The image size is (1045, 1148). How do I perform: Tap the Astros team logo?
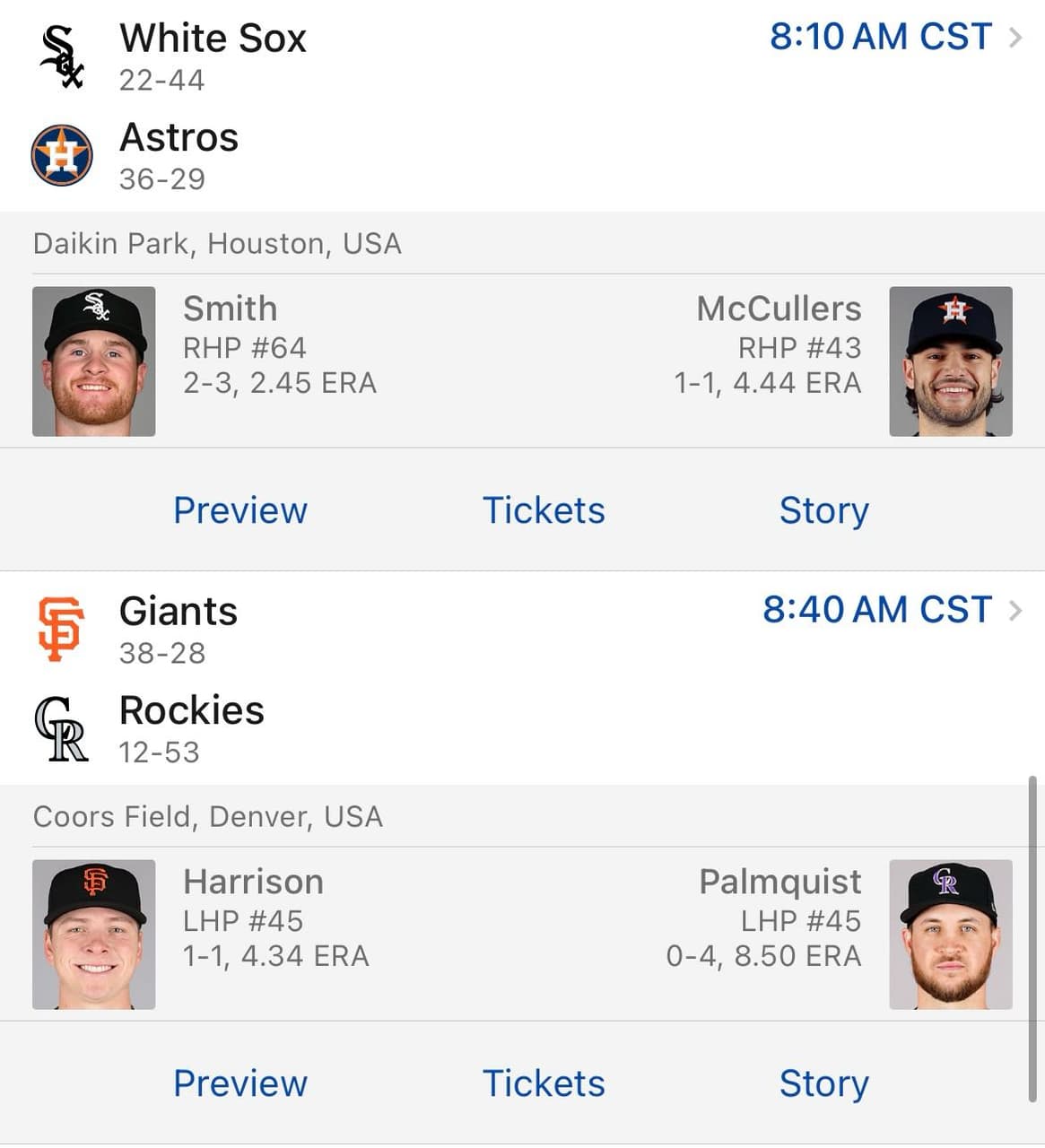coord(61,155)
